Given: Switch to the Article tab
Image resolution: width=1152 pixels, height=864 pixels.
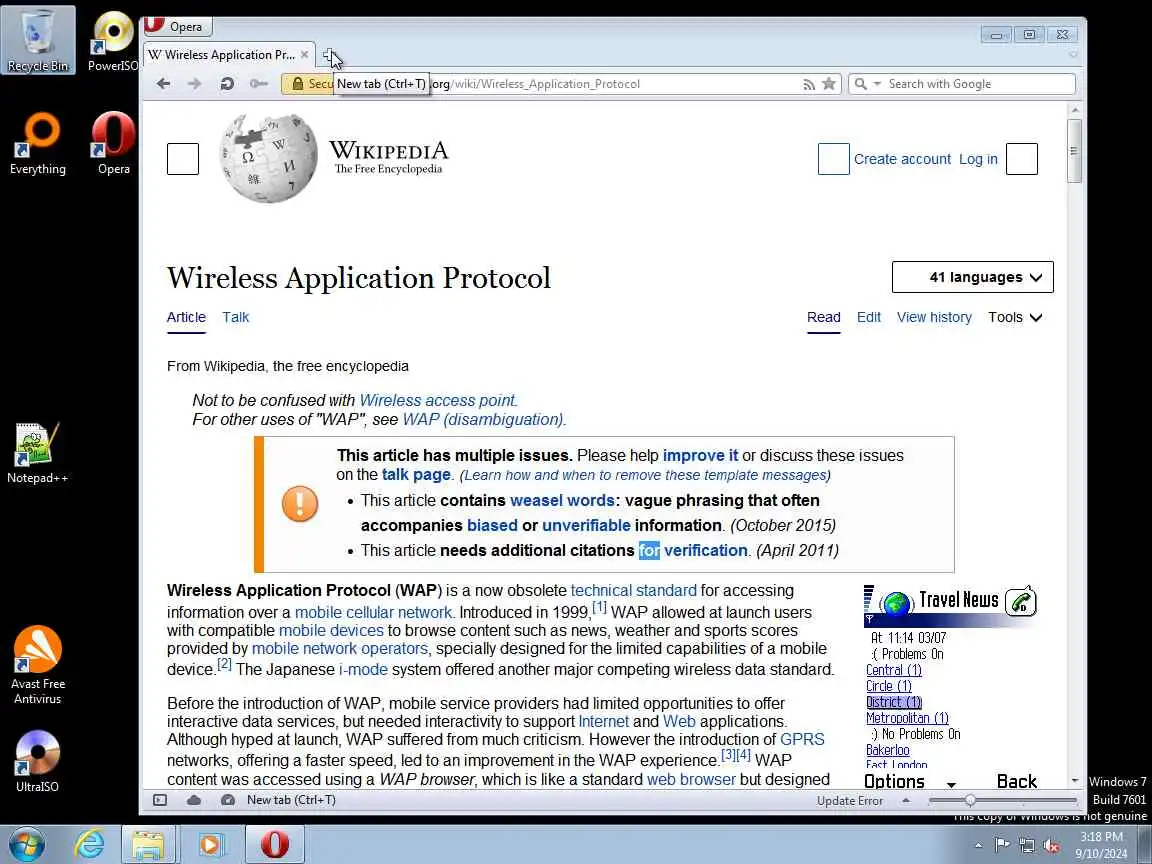Looking at the screenshot, I should [x=186, y=317].
